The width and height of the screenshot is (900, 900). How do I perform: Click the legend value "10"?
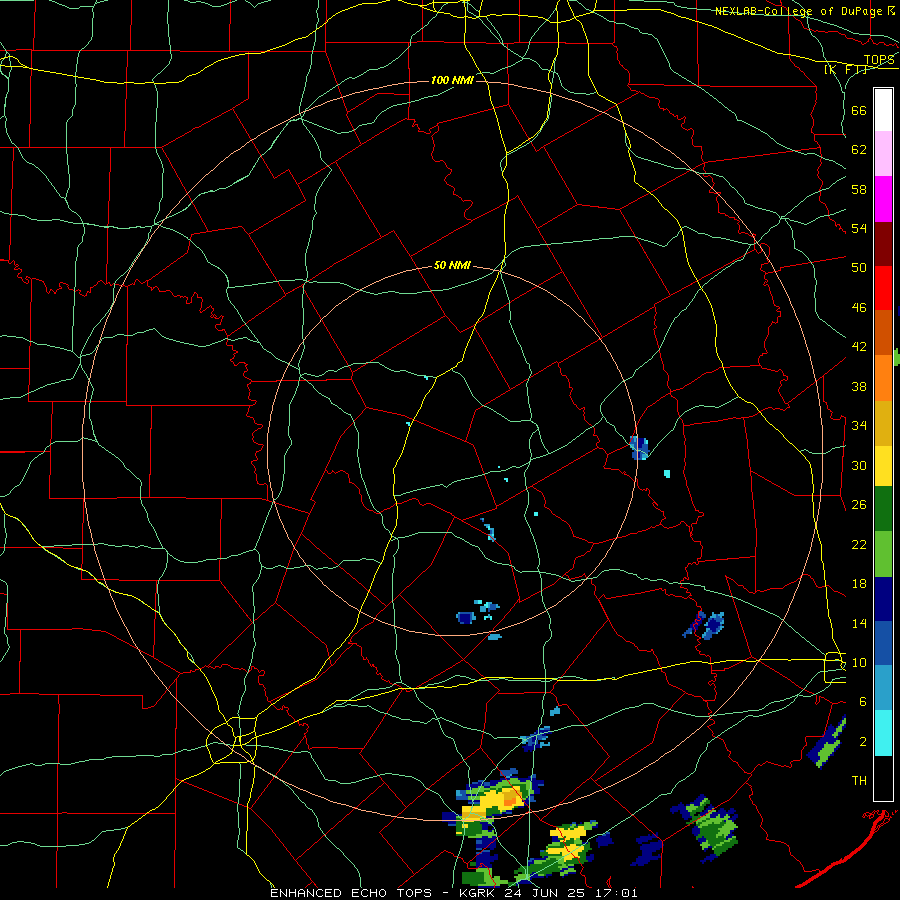(859, 663)
